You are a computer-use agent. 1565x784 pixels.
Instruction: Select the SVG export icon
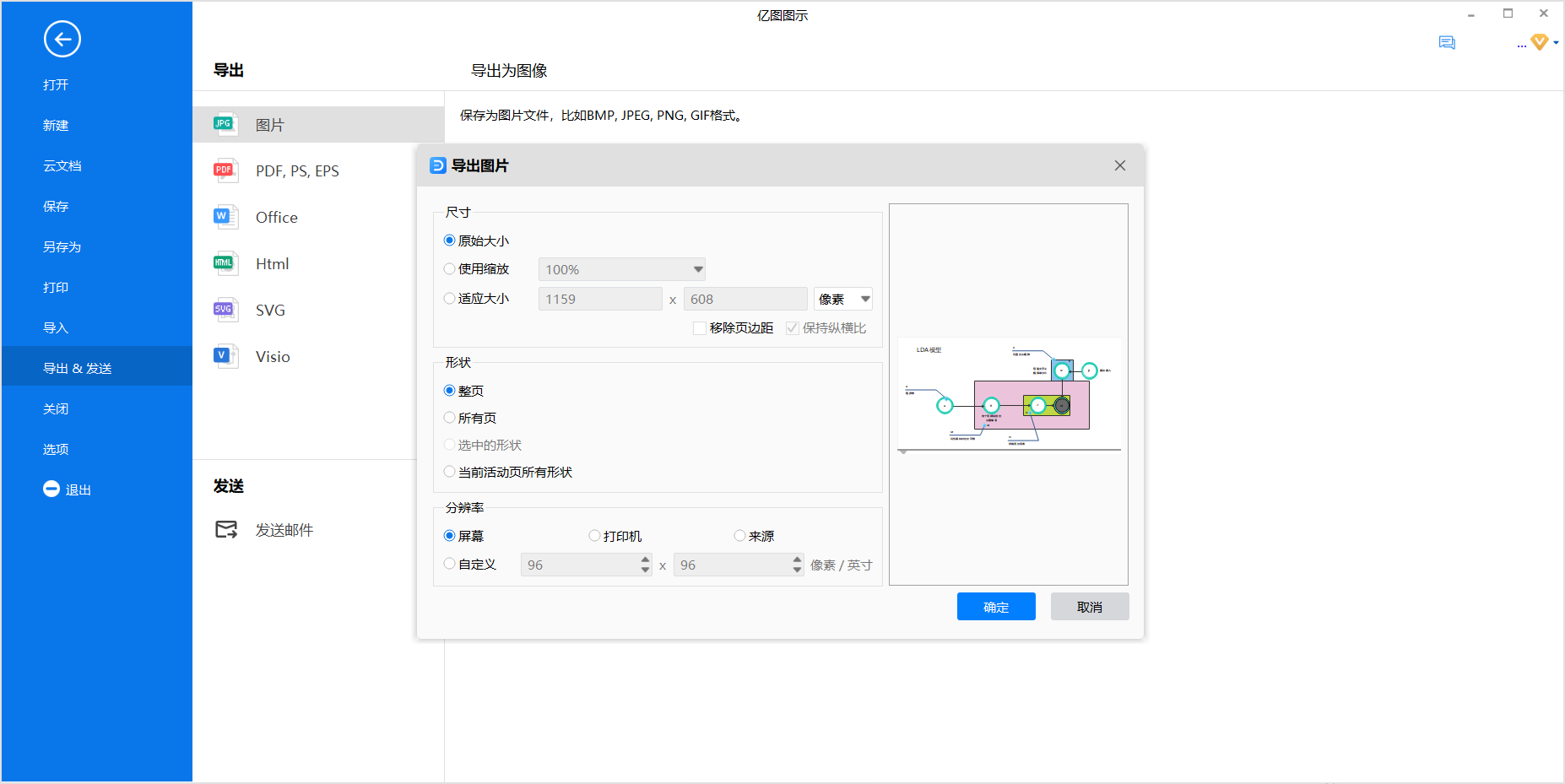tap(224, 310)
